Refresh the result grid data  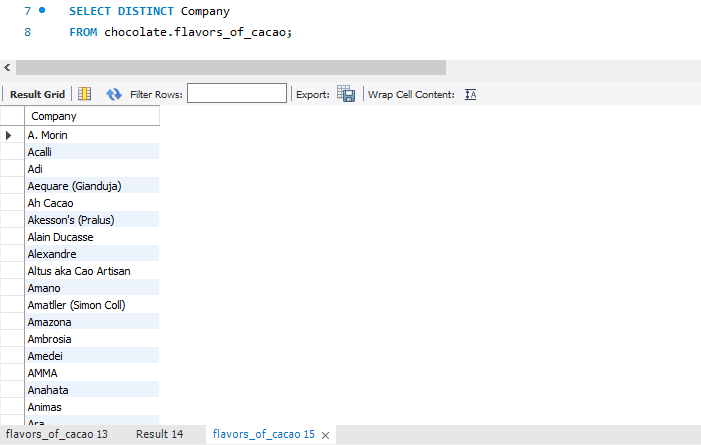point(113,94)
